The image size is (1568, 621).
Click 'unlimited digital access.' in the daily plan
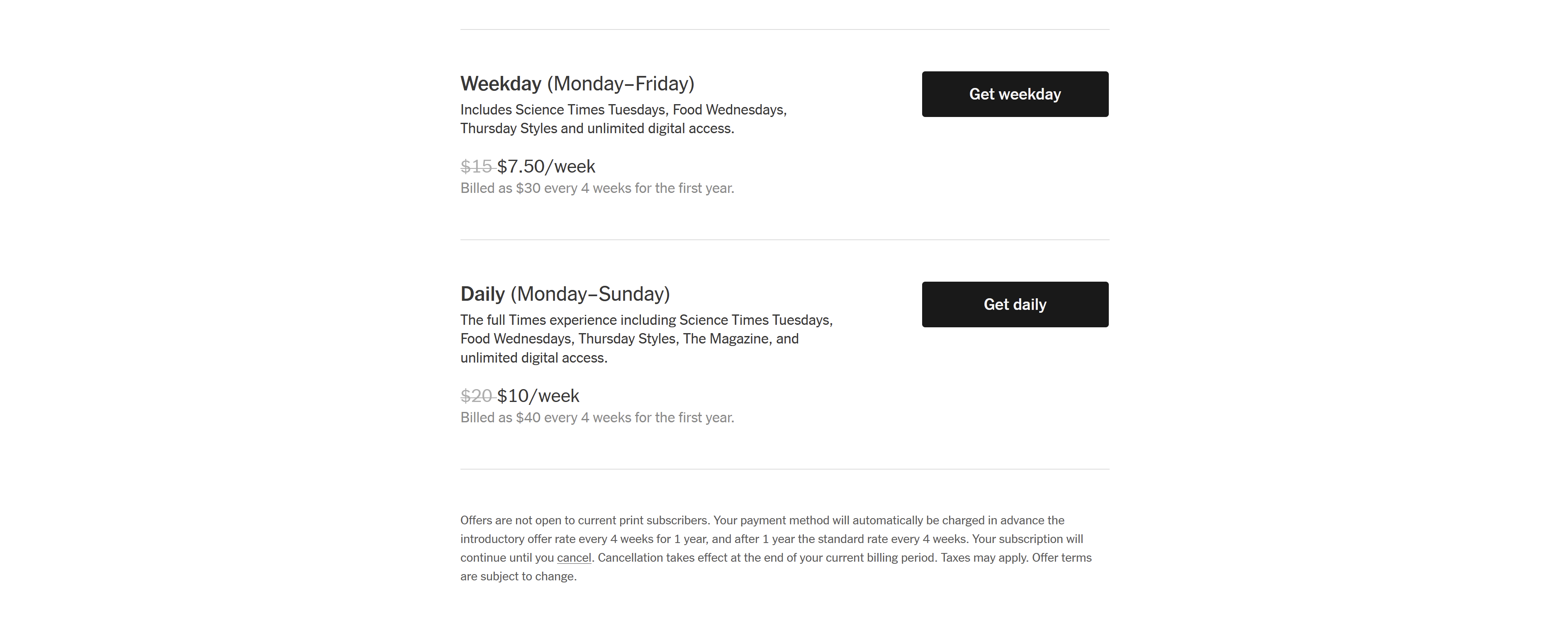pyautogui.click(x=533, y=358)
